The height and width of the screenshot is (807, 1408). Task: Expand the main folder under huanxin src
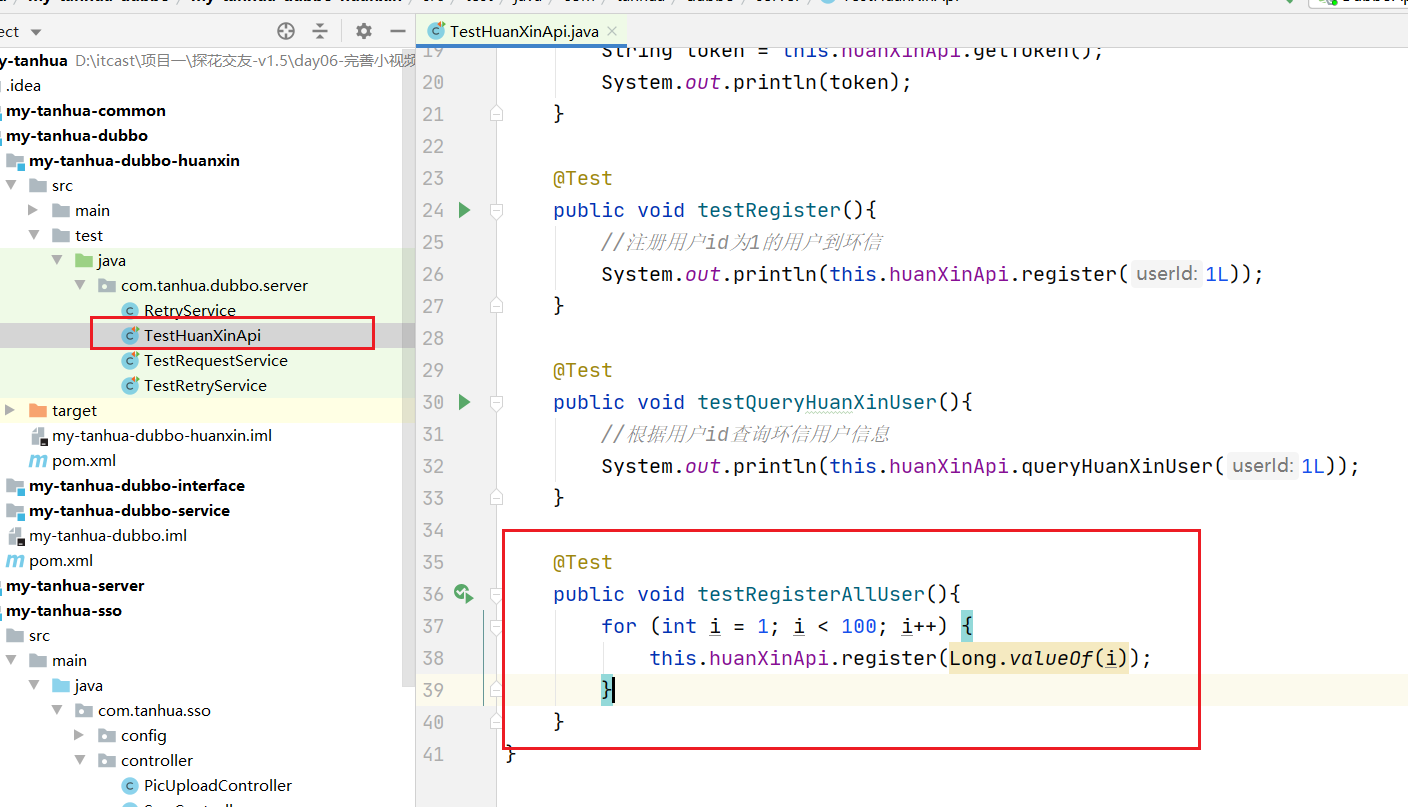(x=34, y=210)
